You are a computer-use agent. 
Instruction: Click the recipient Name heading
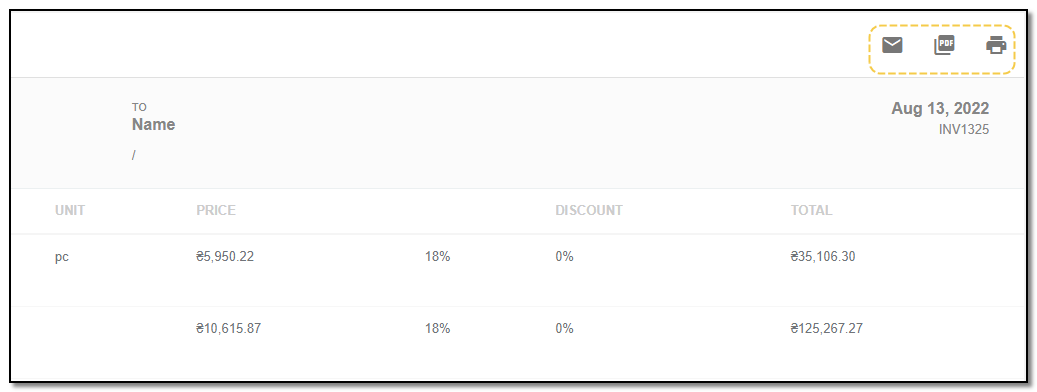click(x=153, y=124)
